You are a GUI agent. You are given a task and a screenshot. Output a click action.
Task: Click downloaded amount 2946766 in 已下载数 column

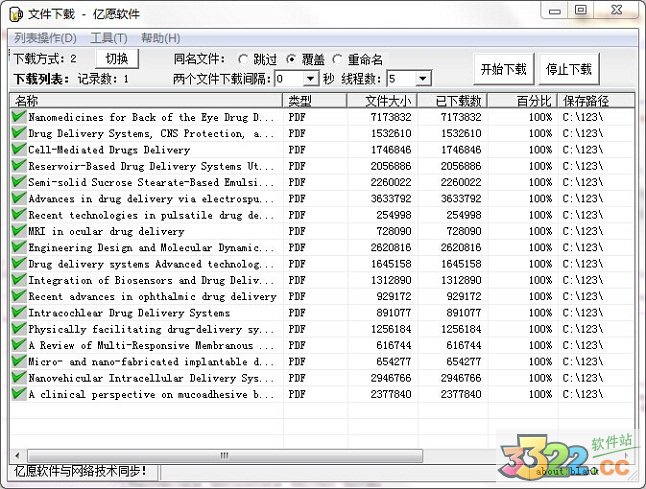(x=461, y=378)
